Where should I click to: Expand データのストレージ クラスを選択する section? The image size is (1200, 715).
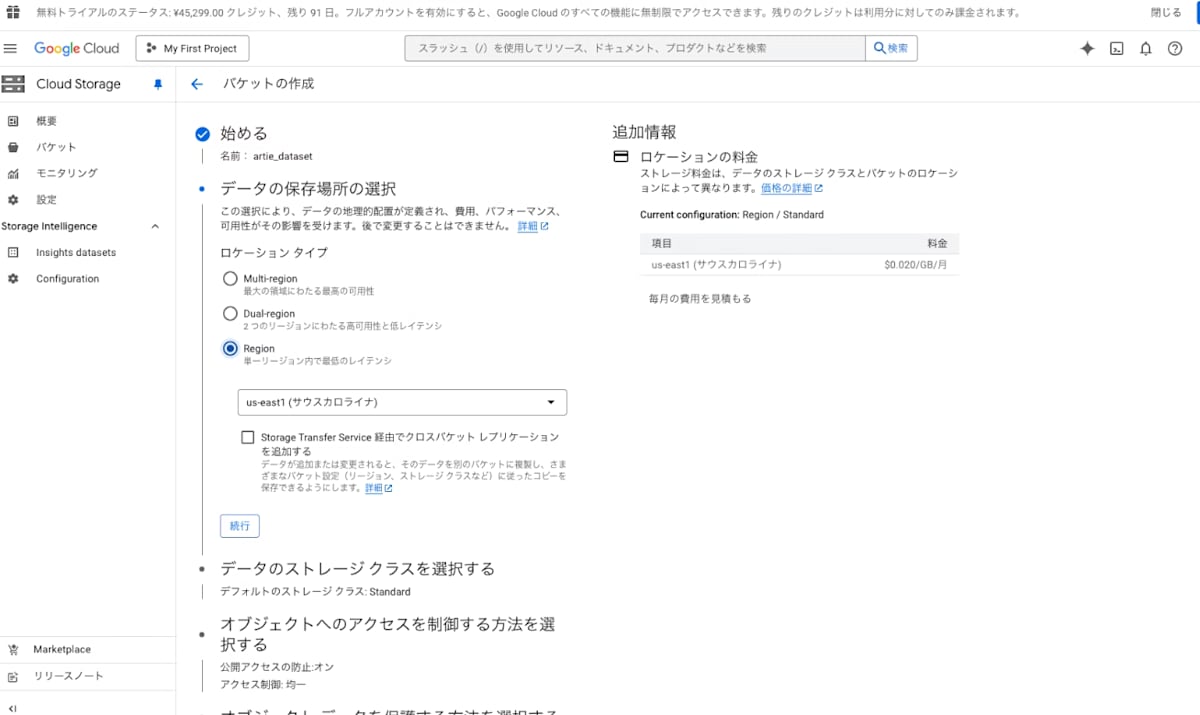pos(357,569)
